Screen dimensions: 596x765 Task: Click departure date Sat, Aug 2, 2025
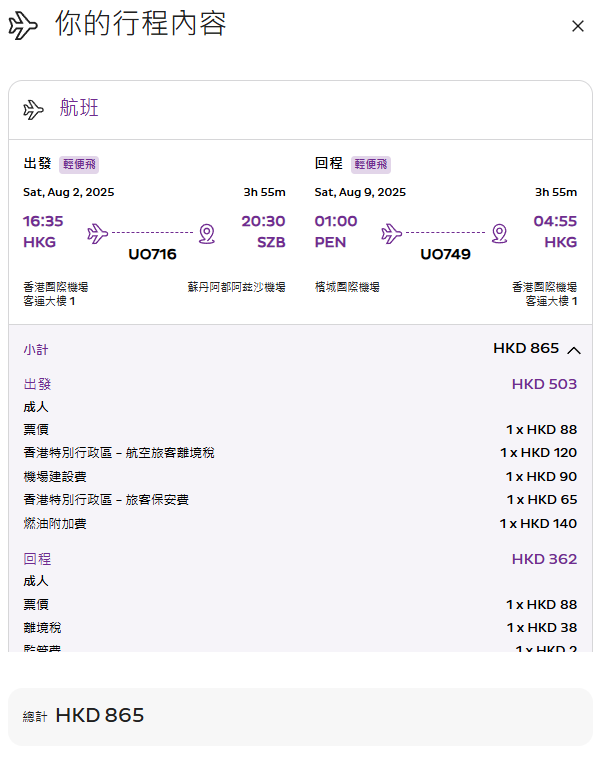(69, 192)
